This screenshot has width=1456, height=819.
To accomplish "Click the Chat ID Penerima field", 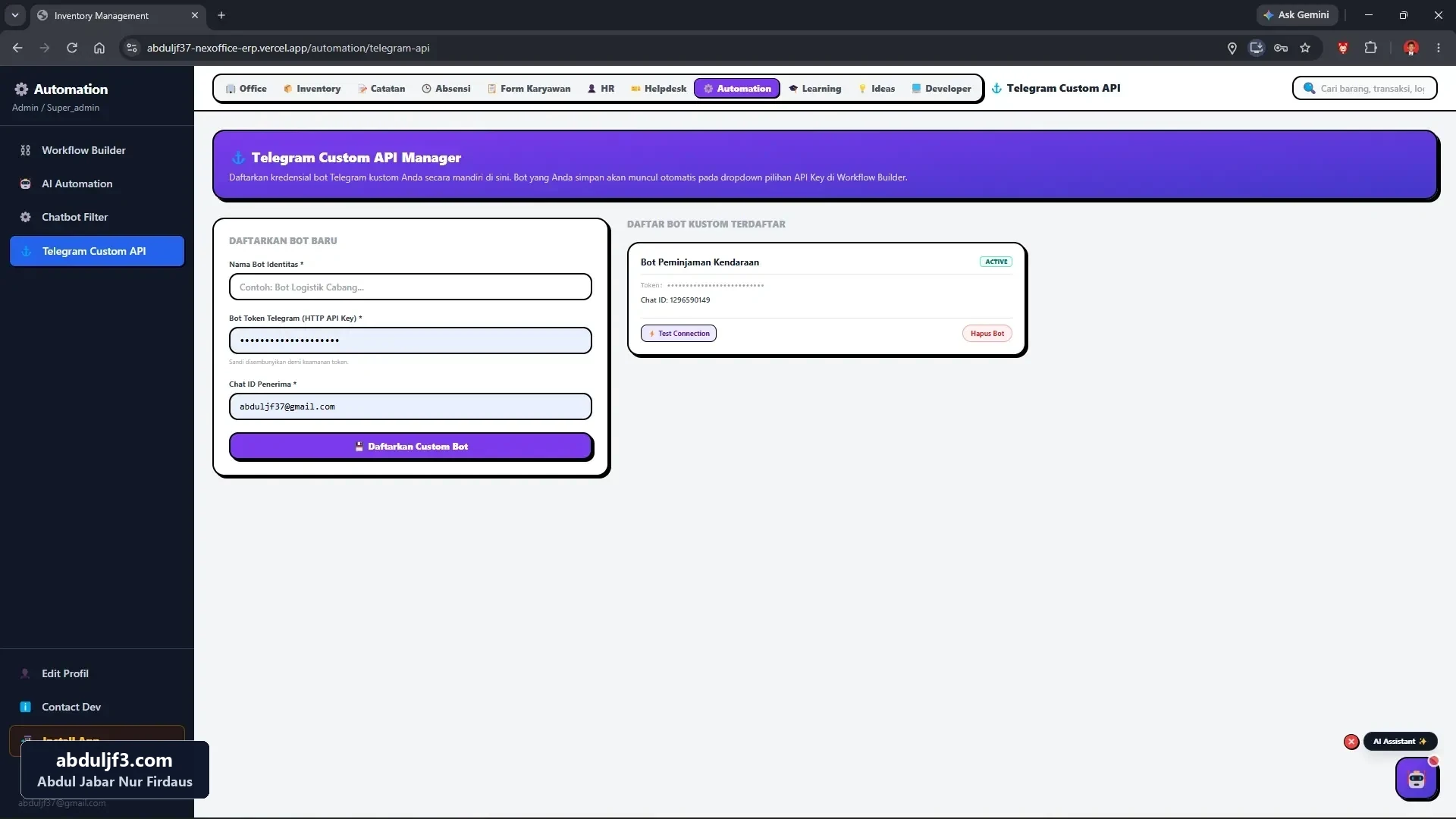I will tap(410, 406).
